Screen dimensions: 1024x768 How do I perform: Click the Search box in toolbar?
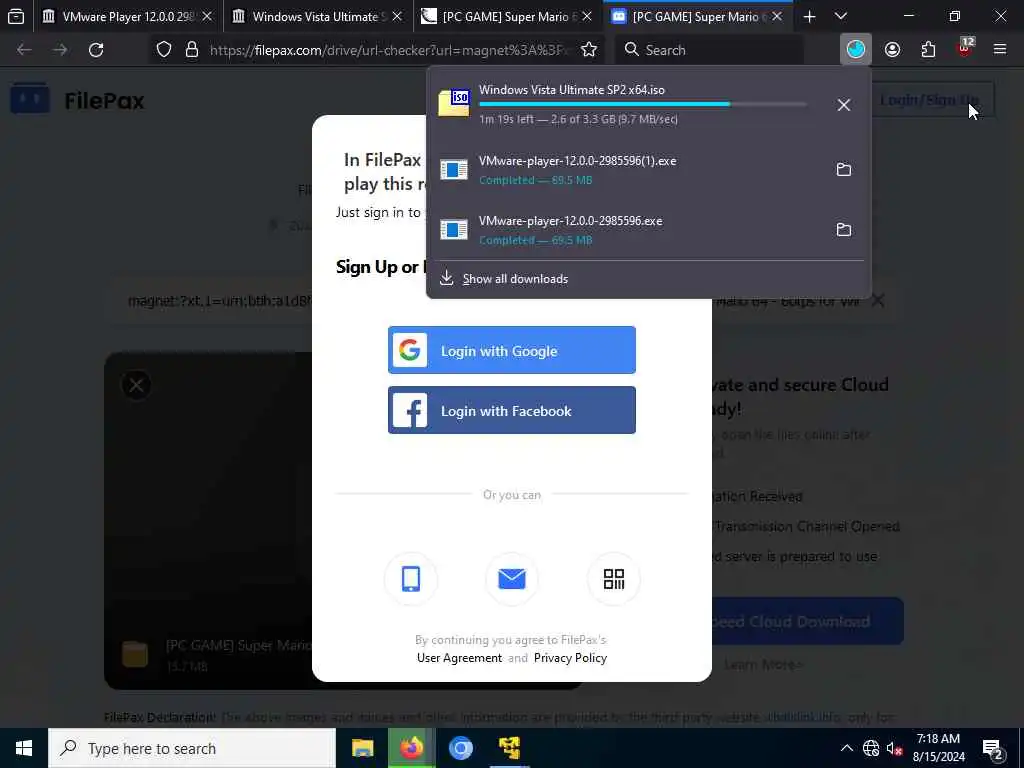click(709, 50)
